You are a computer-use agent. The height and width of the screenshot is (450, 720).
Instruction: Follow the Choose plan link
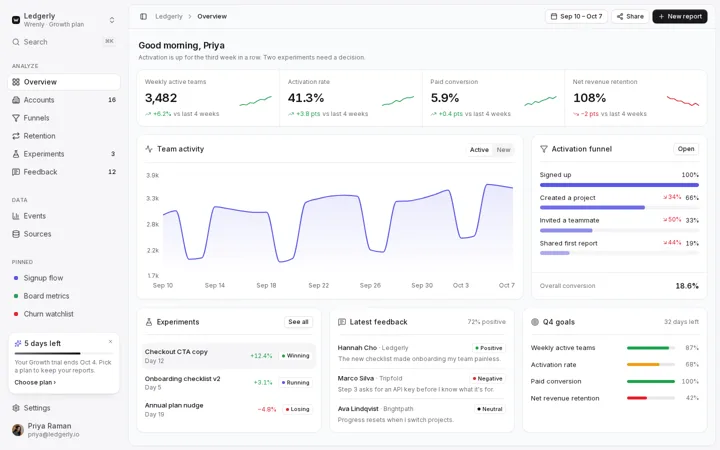pos(35,382)
